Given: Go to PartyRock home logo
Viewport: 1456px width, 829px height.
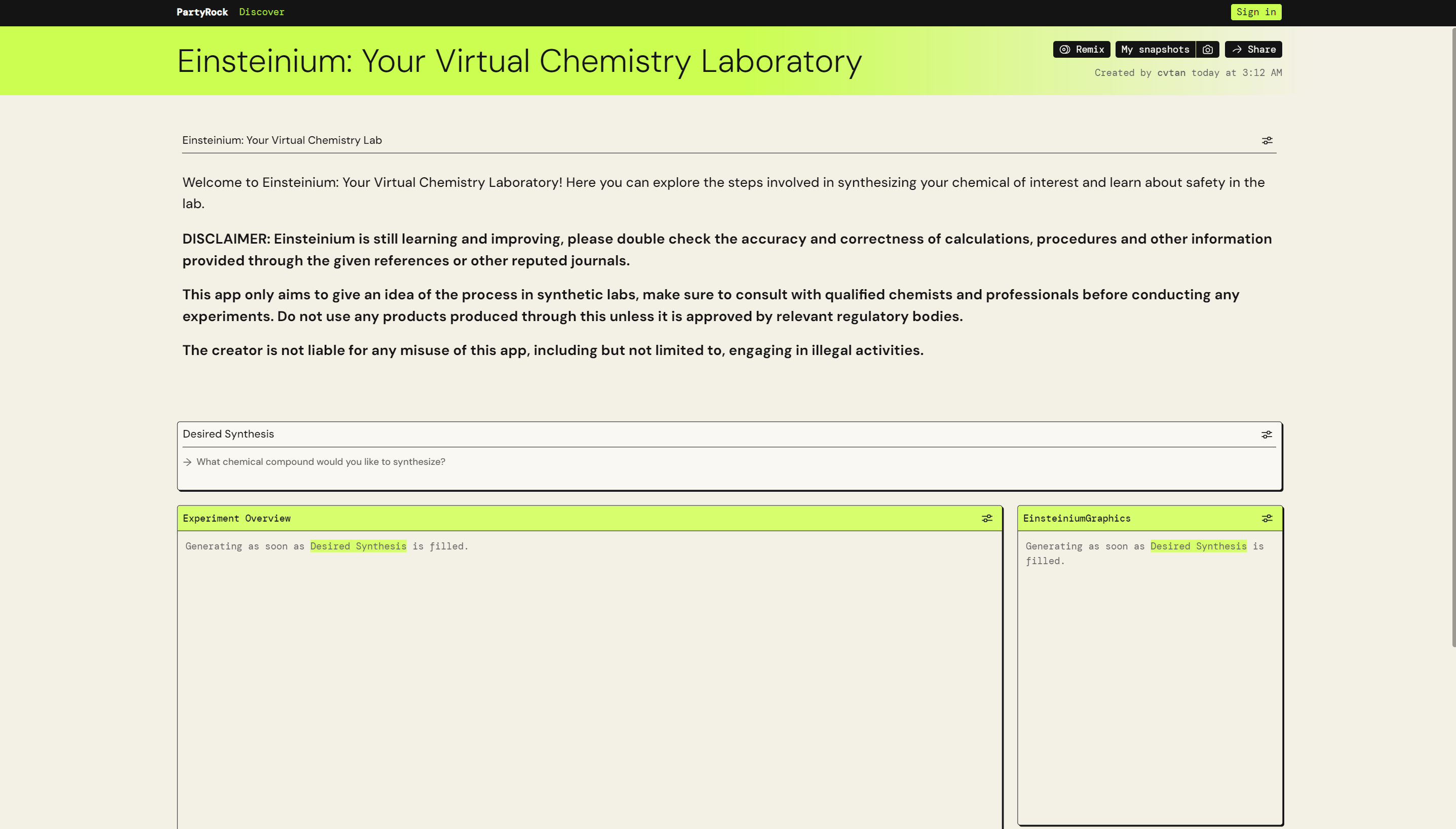Looking at the screenshot, I should (202, 12).
